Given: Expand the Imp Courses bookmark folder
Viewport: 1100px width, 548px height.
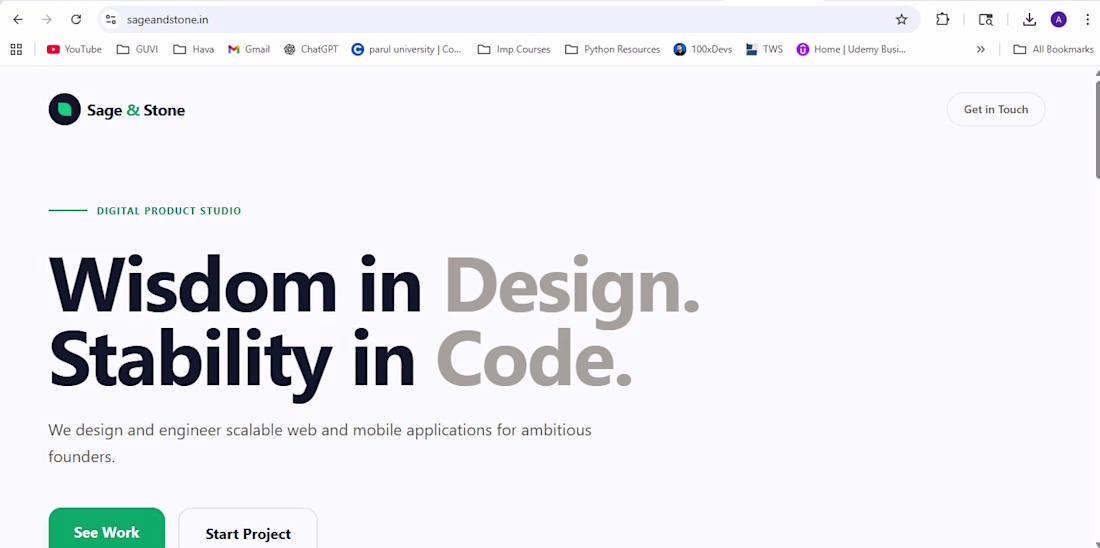Looking at the screenshot, I should point(514,49).
